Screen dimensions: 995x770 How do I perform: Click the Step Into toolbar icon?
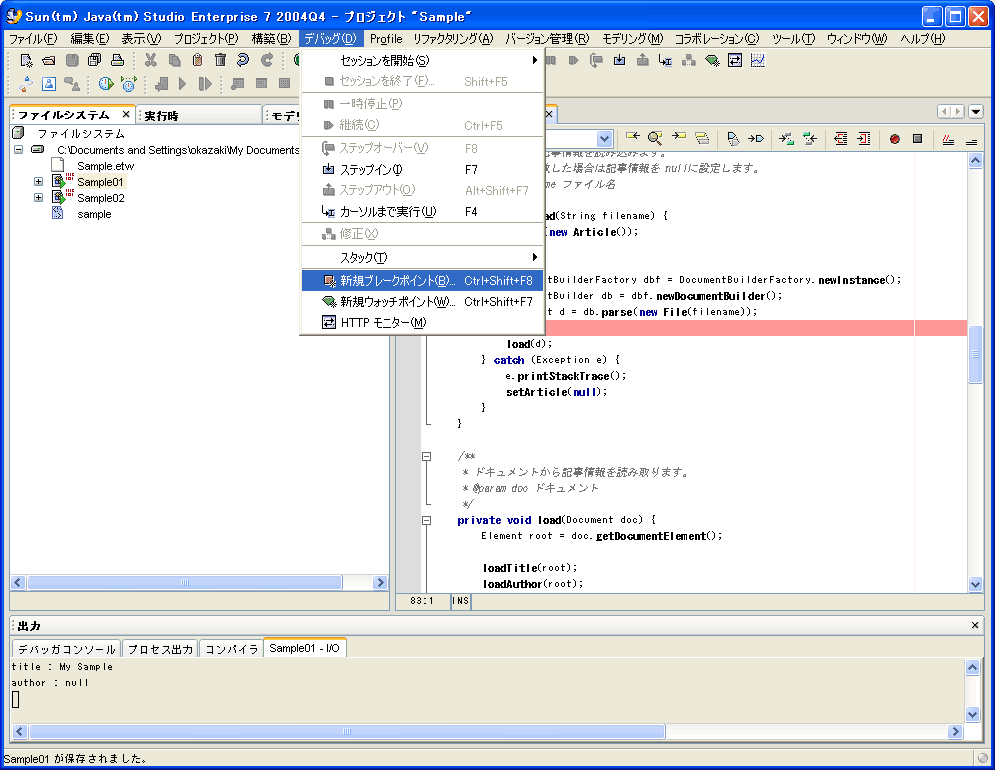coord(619,60)
